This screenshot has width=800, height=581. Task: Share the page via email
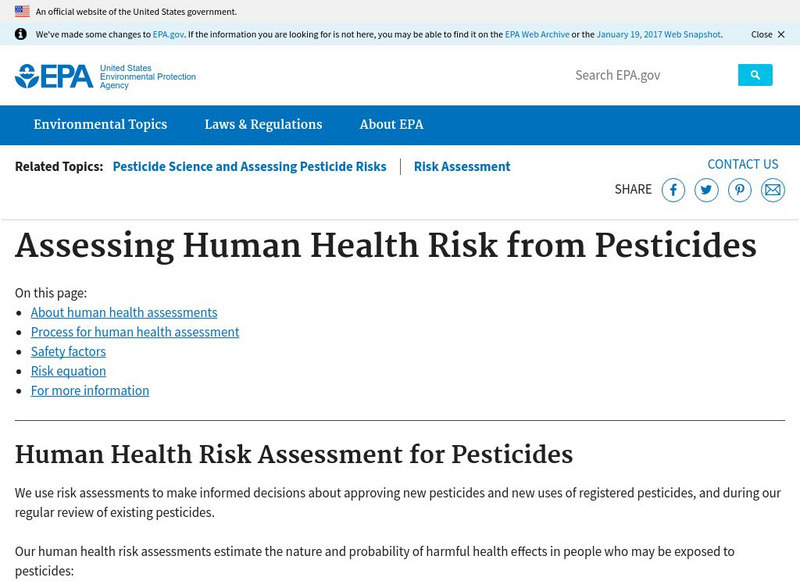point(773,189)
